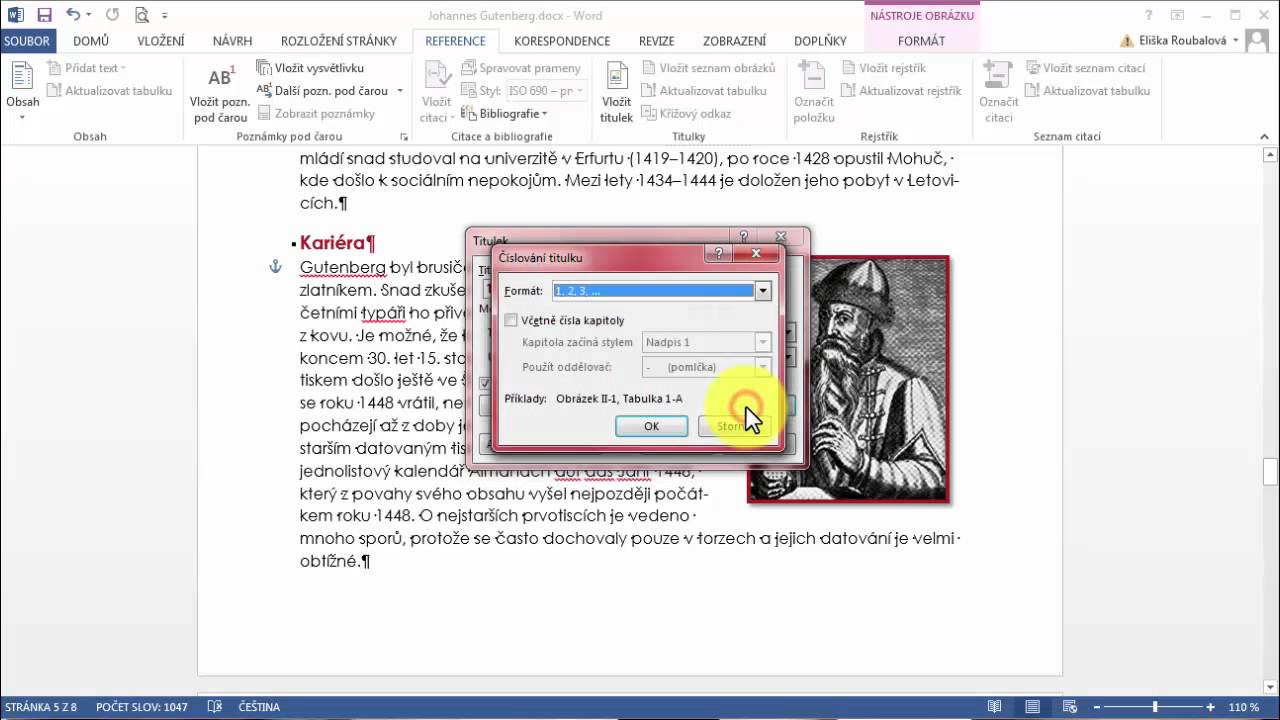This screenshot has width=1280, height=720.
Task: Click Křížový odkaz cross-reference
Action: (686, 114)
